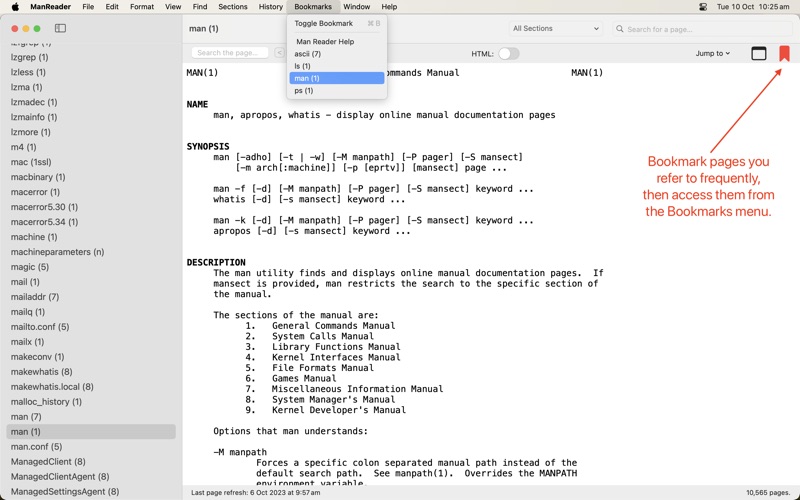Select macerror5.30 (1) page
Image resolution: width=800 pixels, height=500 pixels.
91,207
